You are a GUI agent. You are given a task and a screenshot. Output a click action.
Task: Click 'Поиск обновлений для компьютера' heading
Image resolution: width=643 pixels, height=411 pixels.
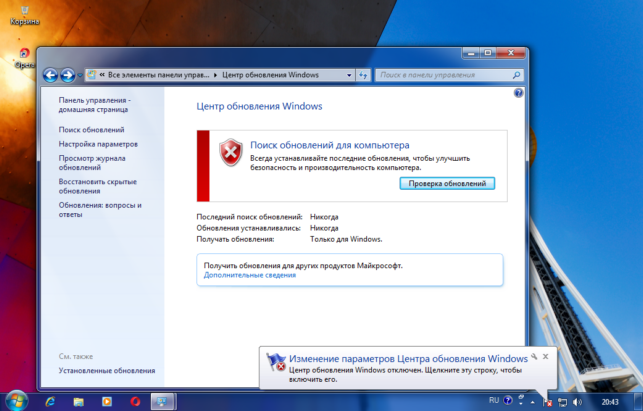pyautogui.click(x=330, y=145)
